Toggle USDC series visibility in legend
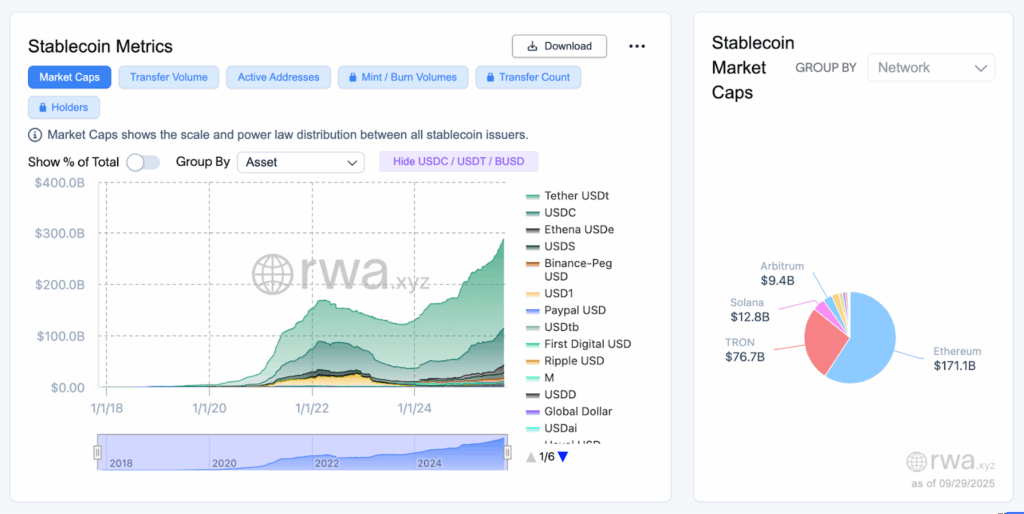The image size is (1024, 514). coord(559,213)
